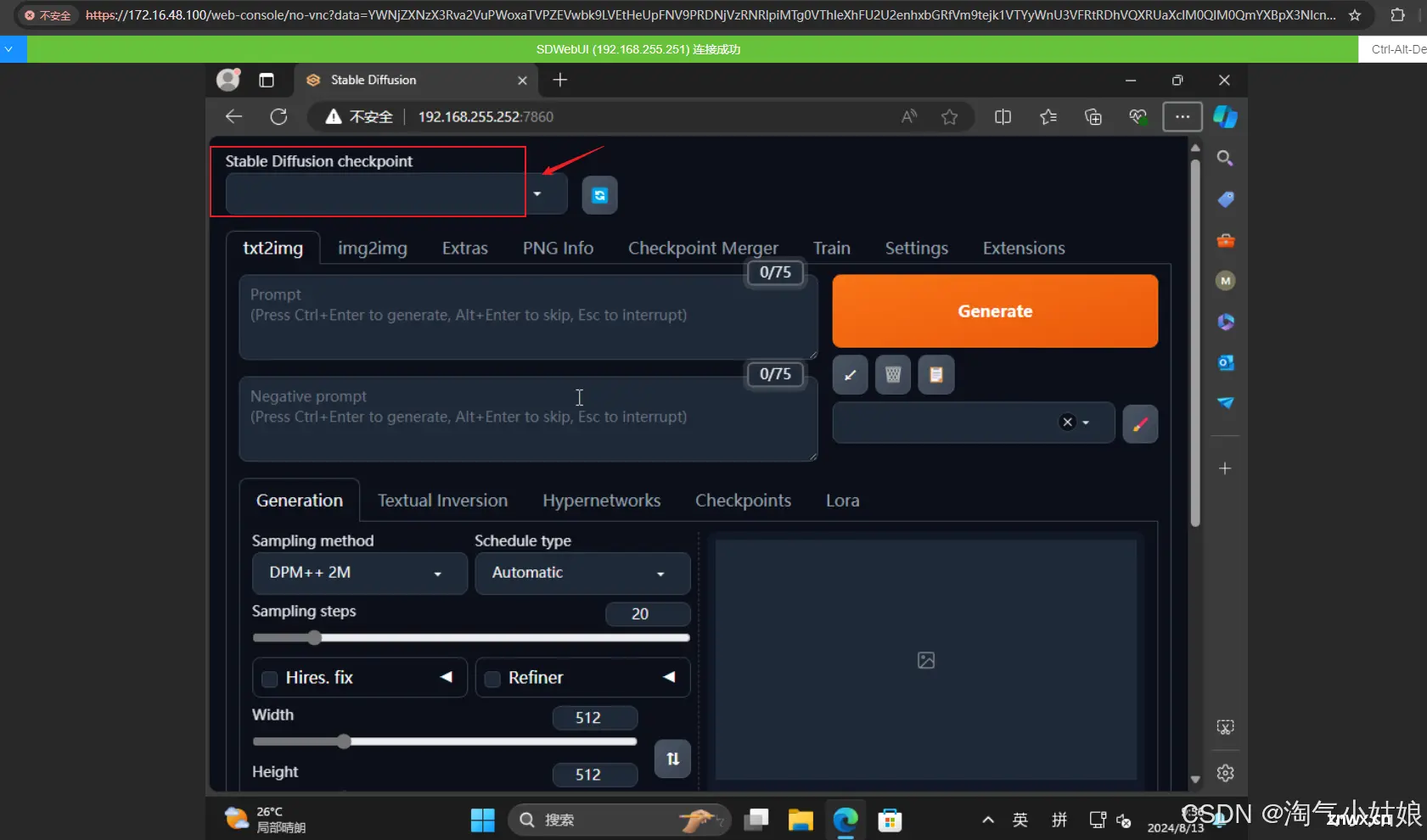
Task: Open the Edge settings and more menu
Action: tap(1183, 116)
